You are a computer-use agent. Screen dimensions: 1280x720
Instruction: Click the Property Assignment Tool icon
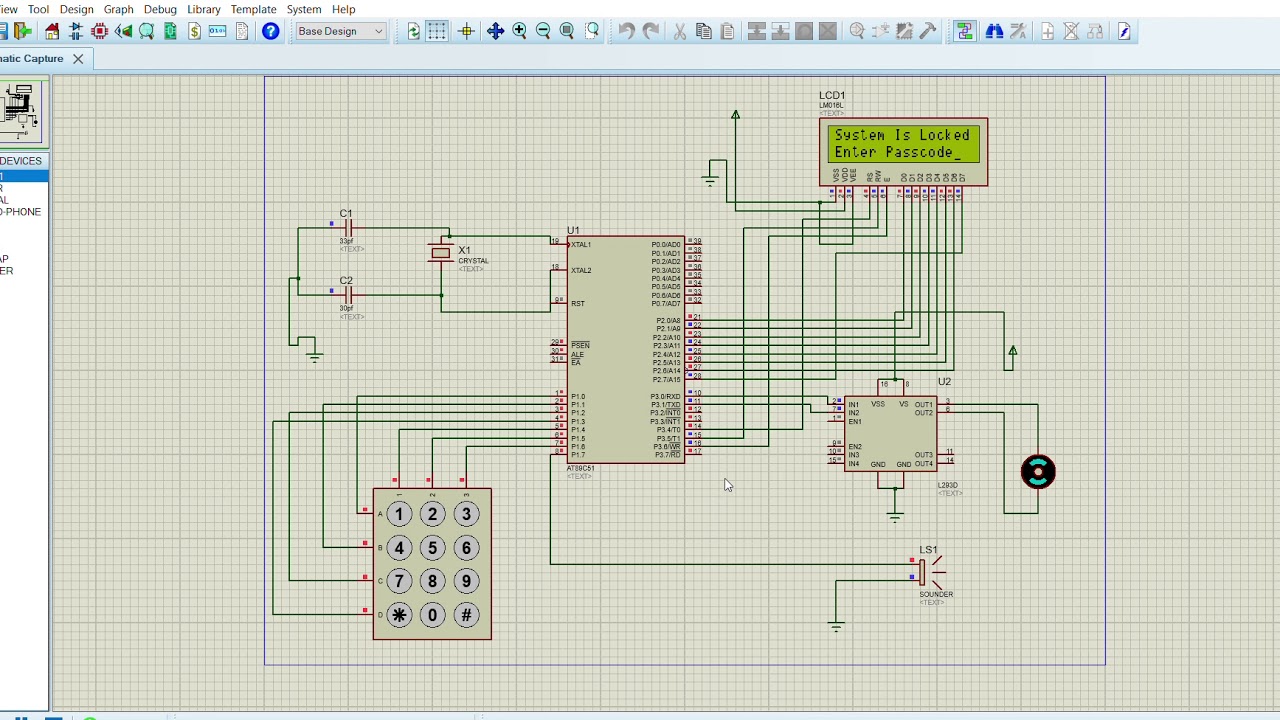pyautogui.click(x=1018, y=31)
